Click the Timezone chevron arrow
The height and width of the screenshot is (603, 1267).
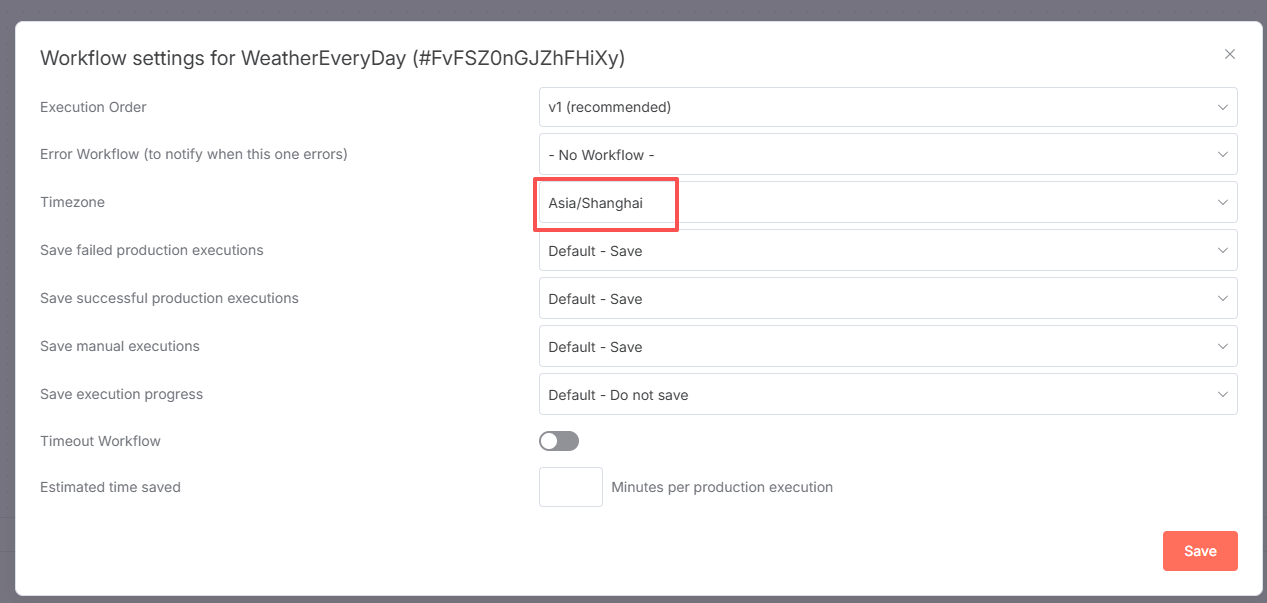point(1222,203)
